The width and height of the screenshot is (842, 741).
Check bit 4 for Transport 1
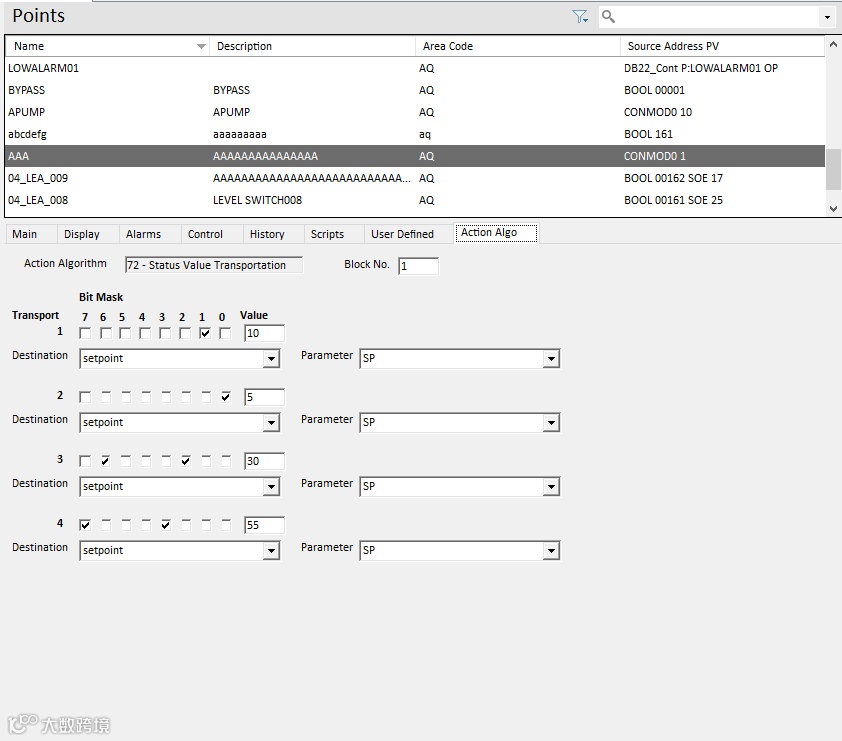[x=144, y=333]
